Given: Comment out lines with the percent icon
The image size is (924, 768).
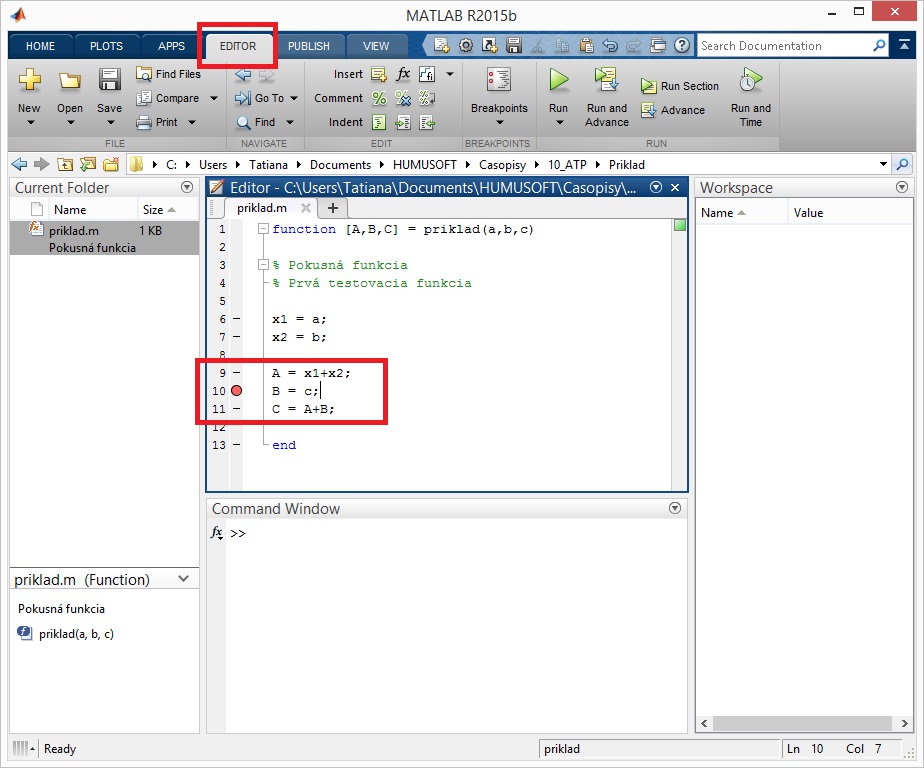Looking at the screenshot, I should (379, 98).
